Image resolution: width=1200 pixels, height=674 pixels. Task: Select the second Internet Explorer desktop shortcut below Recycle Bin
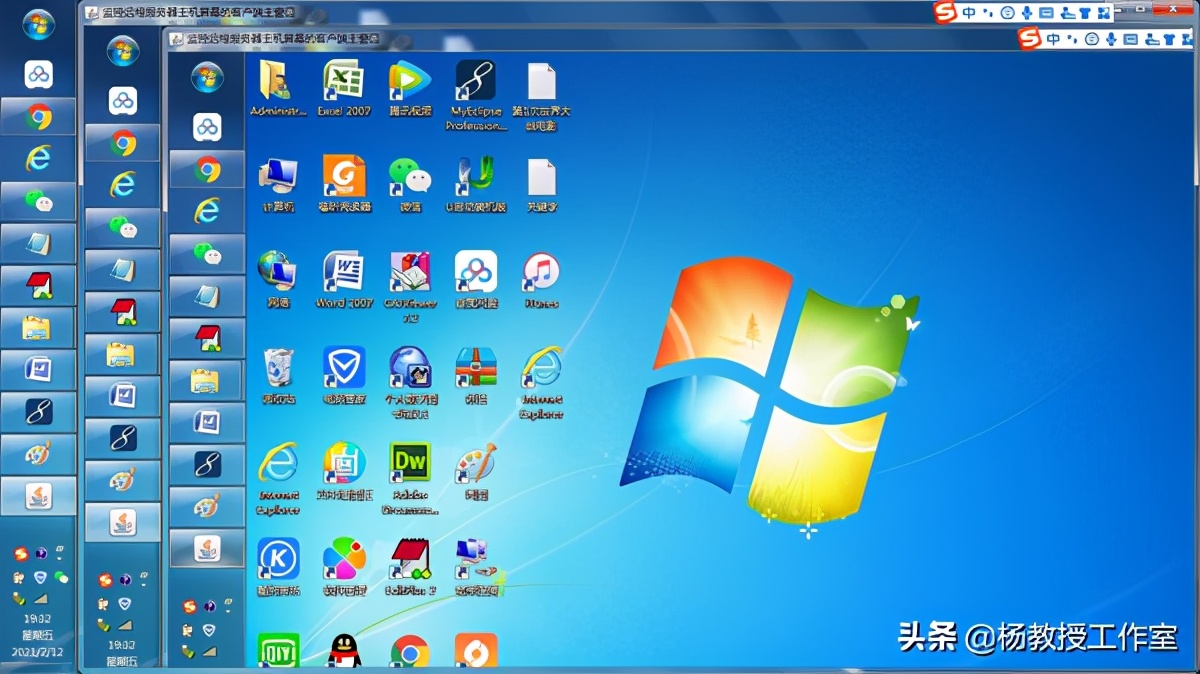click(x=277, y=478)
